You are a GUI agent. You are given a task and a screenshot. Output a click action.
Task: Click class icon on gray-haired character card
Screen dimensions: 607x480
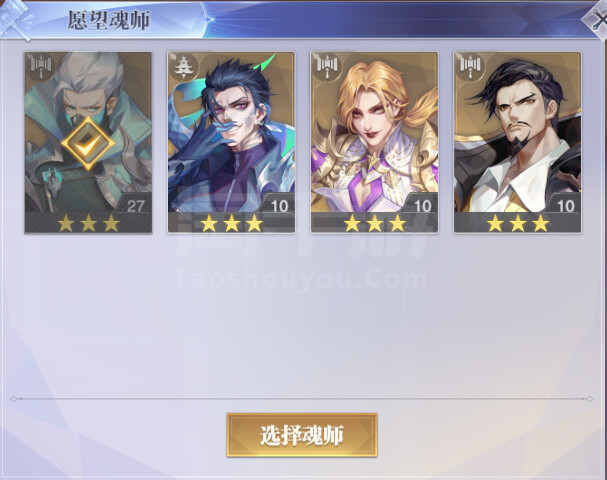click(41, 64)
